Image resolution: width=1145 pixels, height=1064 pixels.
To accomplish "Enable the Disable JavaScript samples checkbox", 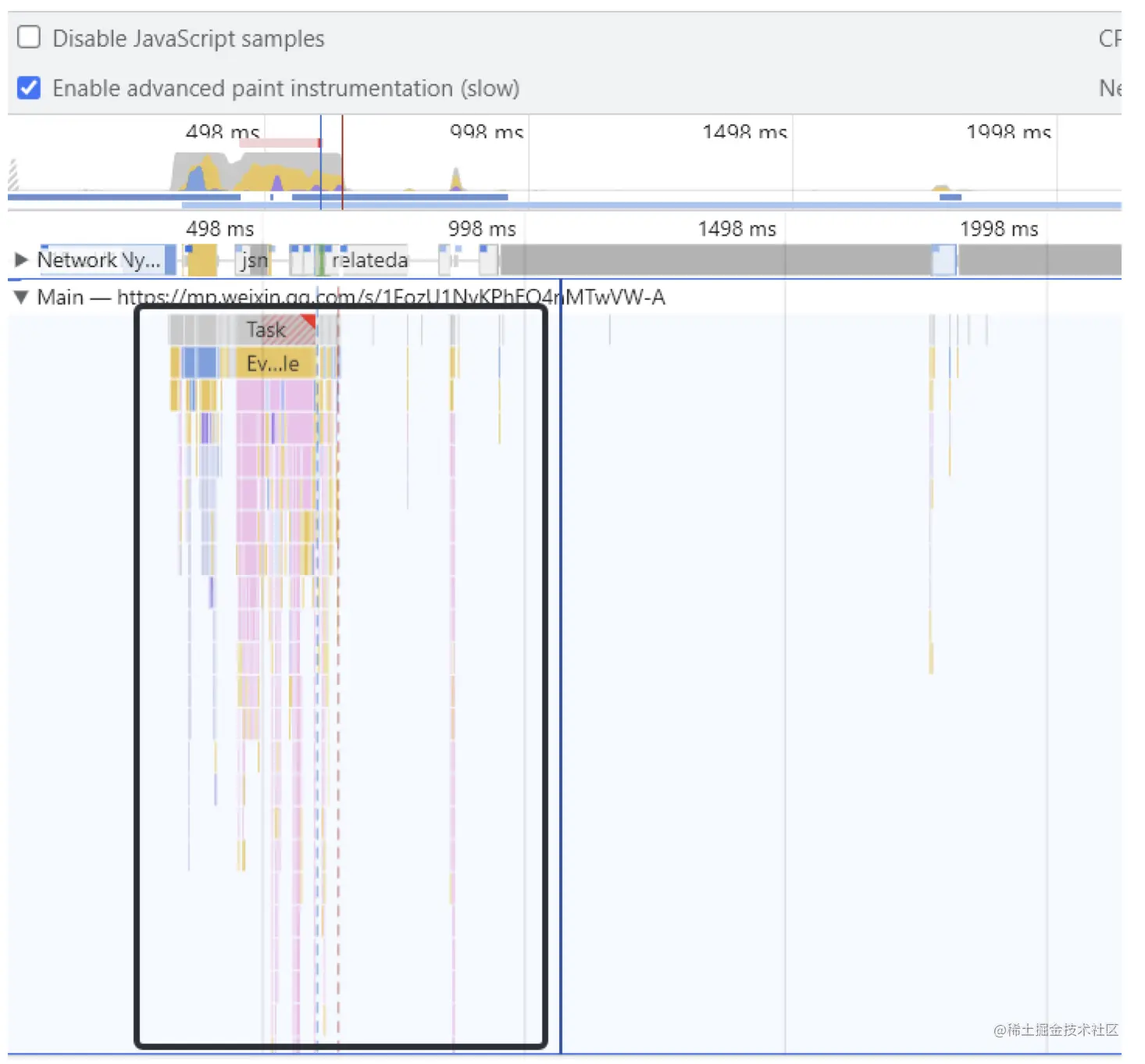I will (29, 37).
